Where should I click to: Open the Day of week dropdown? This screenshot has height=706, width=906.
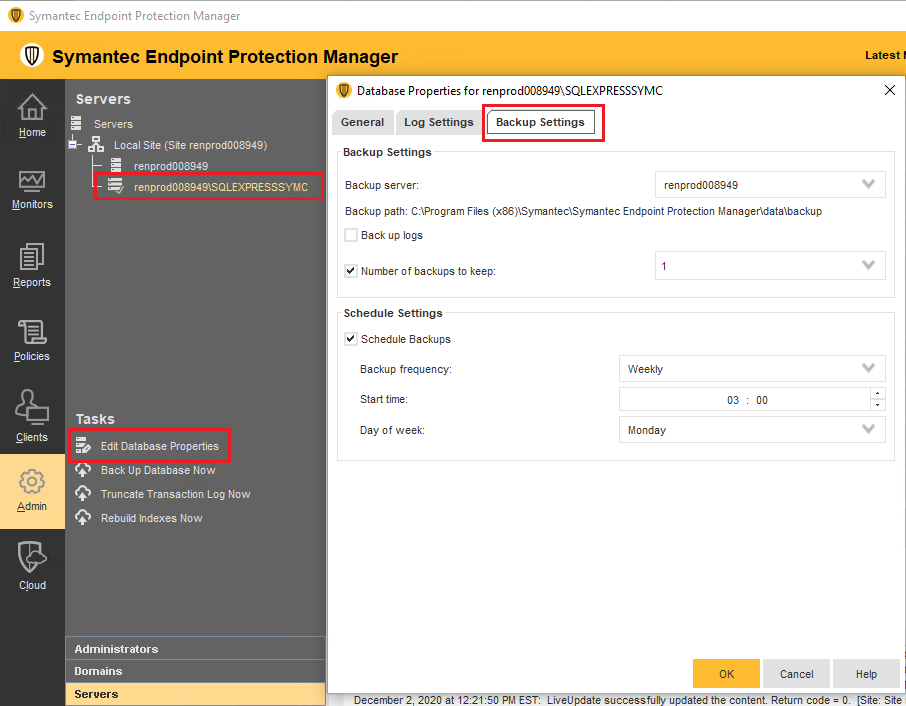point(752,430)
